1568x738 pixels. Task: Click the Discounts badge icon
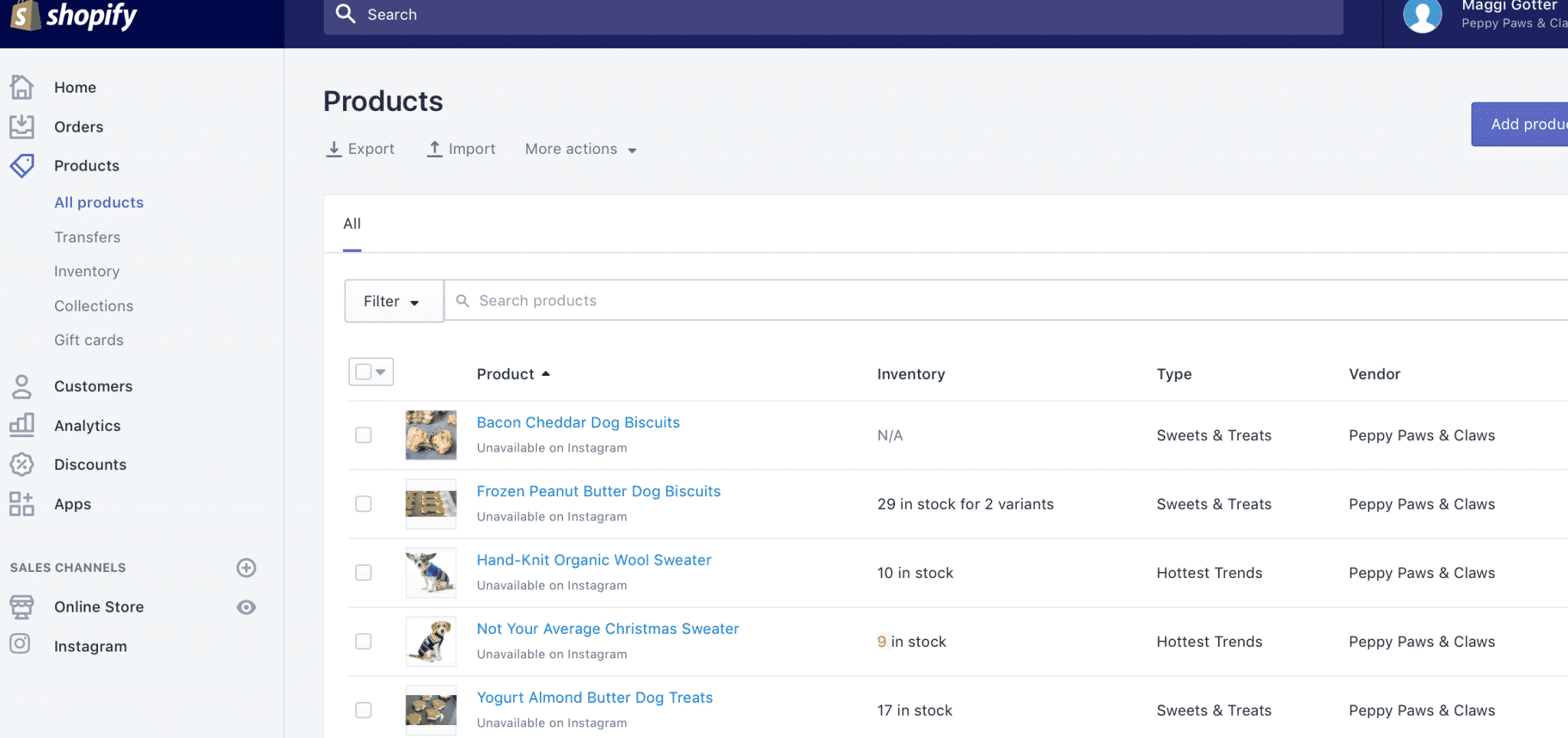[21, 465]
